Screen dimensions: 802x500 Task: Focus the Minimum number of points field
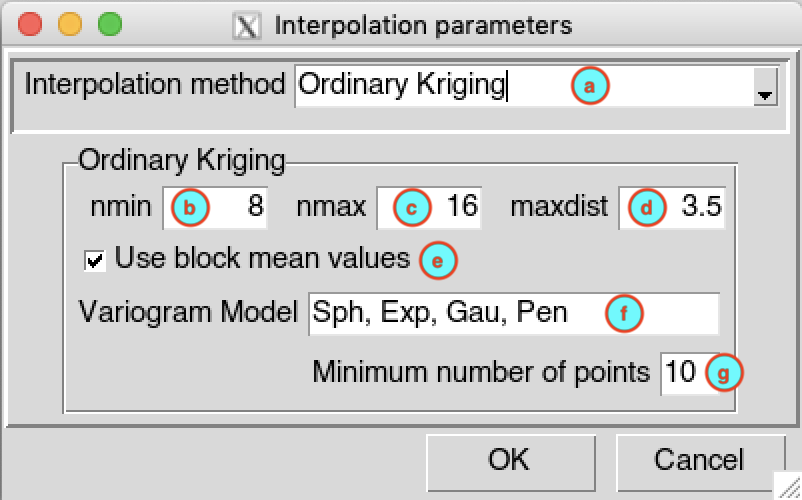click(x=689, y=373)
